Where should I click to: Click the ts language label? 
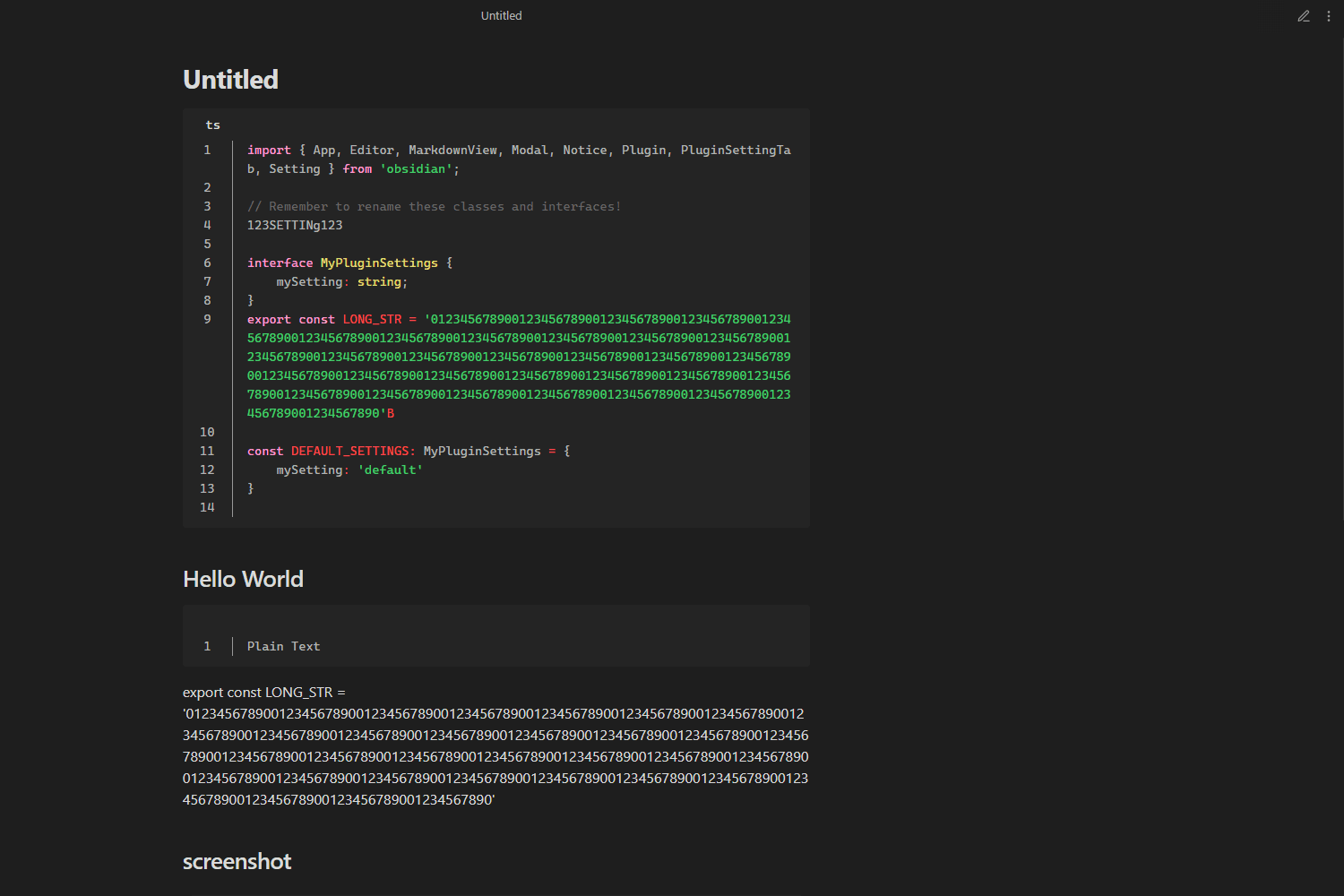click(x=212, y=125)
